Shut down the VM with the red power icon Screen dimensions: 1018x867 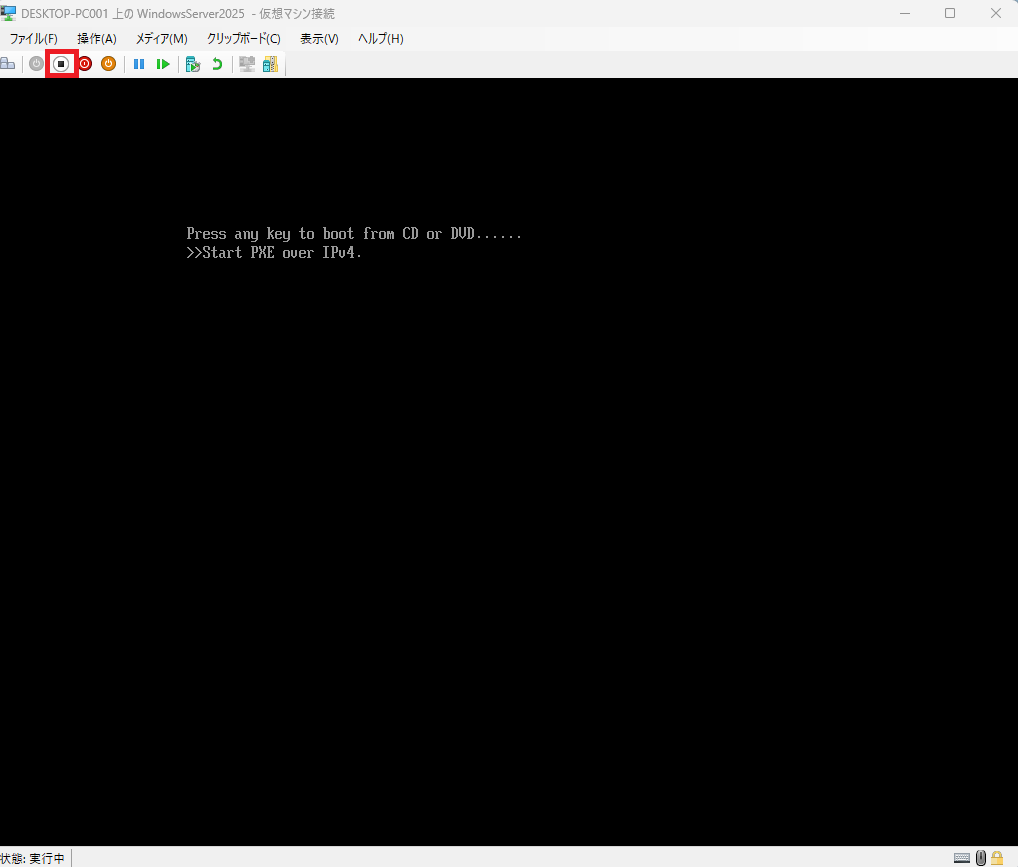point(85,64)
